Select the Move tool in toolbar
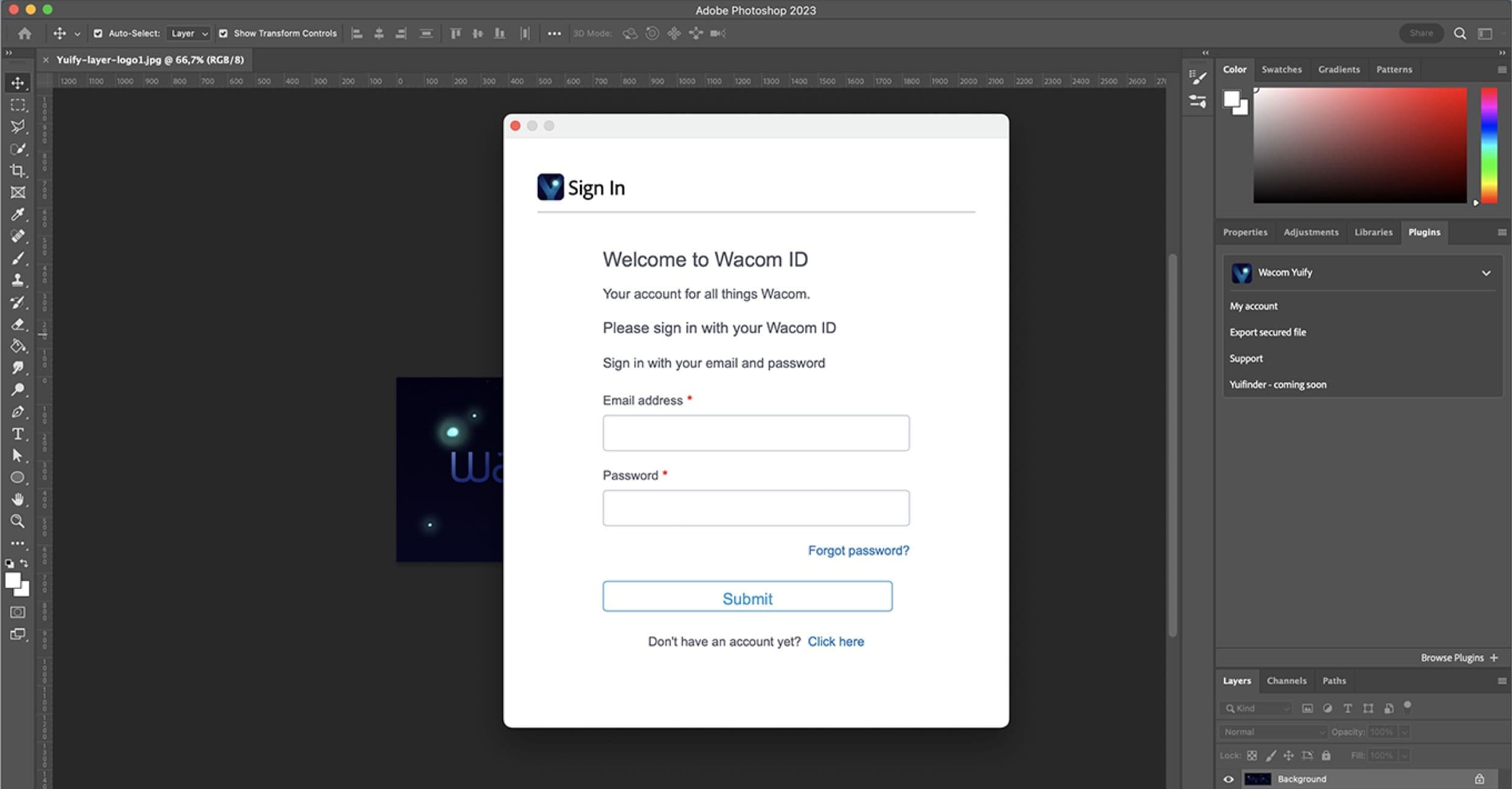 [18, 83]
